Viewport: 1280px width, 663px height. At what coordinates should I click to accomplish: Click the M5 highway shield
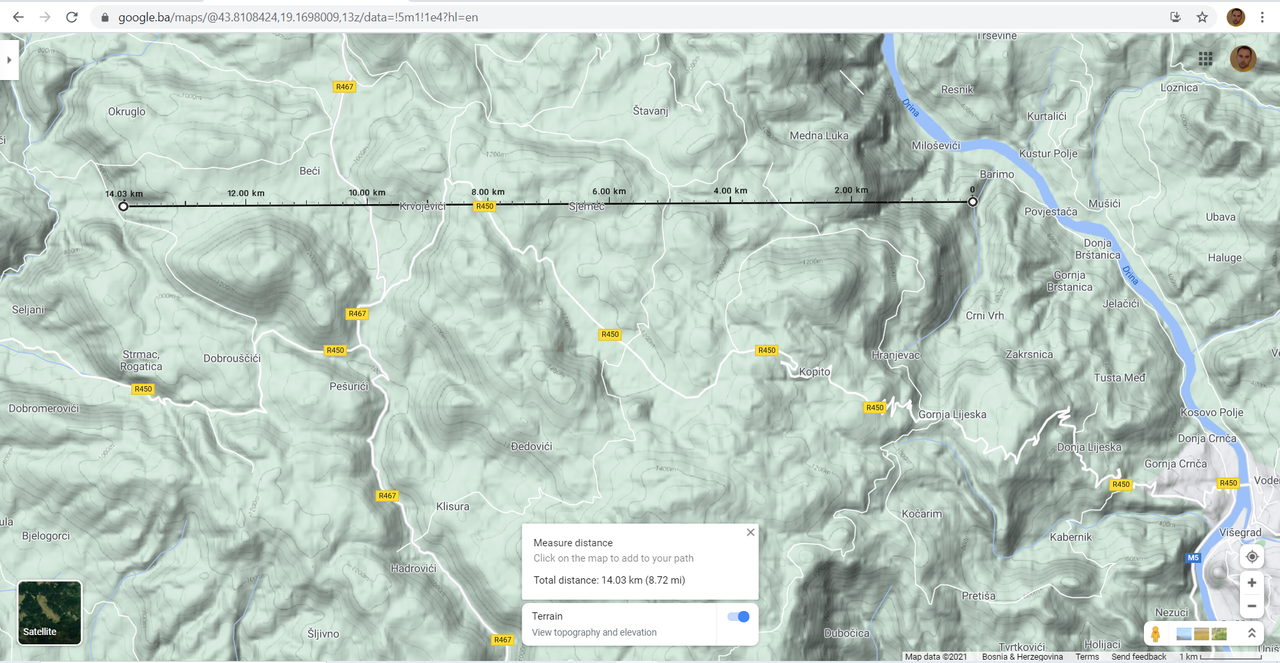tap(1193, 558)
